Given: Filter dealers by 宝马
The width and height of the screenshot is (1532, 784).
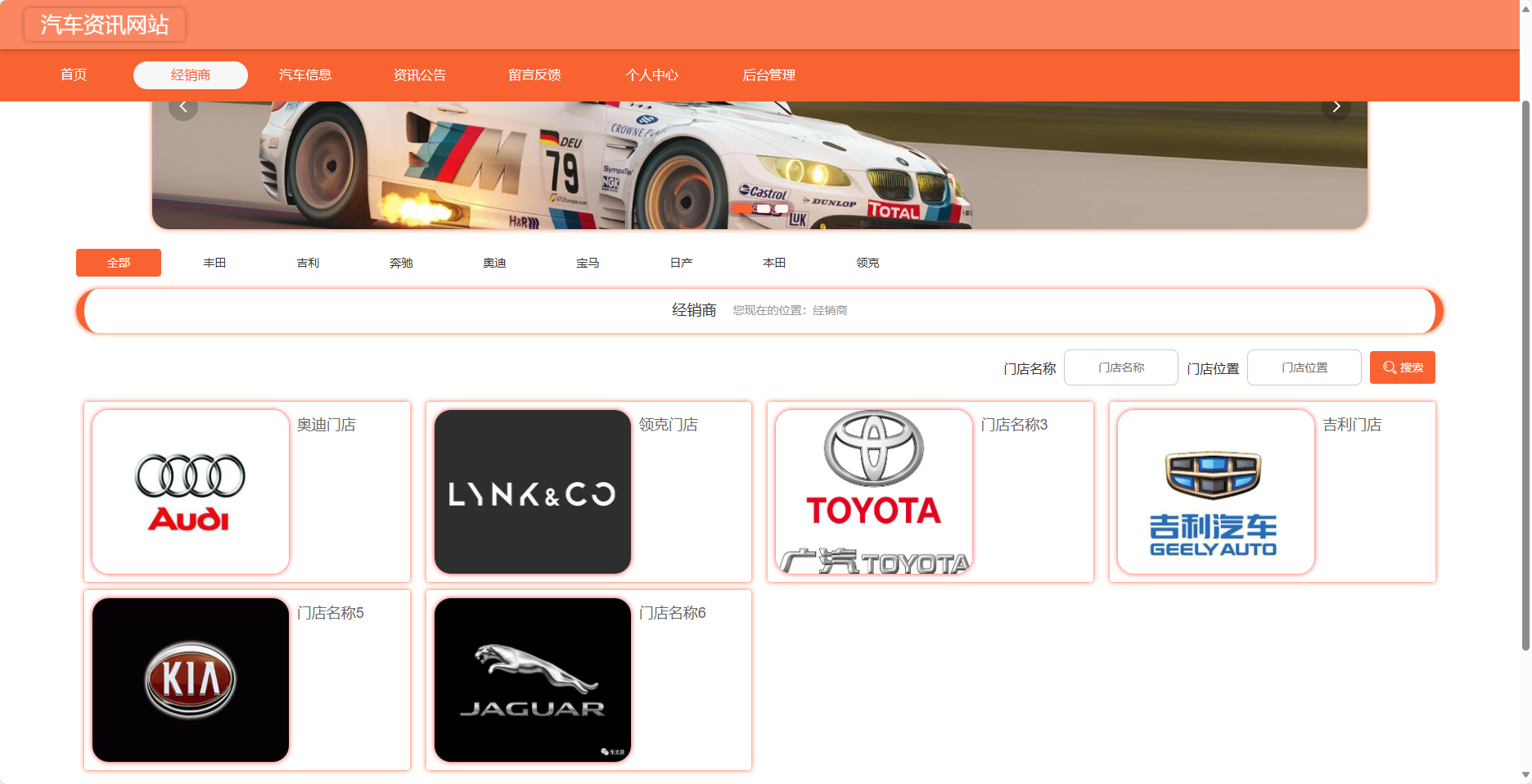Looking at the screenshot, I should pos(588,263).
